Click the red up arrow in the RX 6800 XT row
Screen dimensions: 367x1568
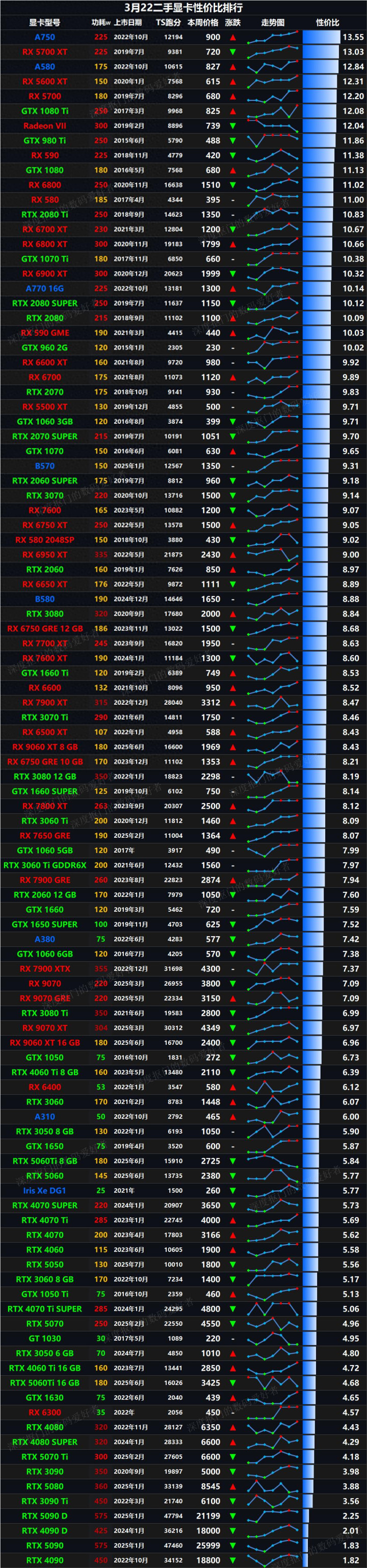point(232,244)
